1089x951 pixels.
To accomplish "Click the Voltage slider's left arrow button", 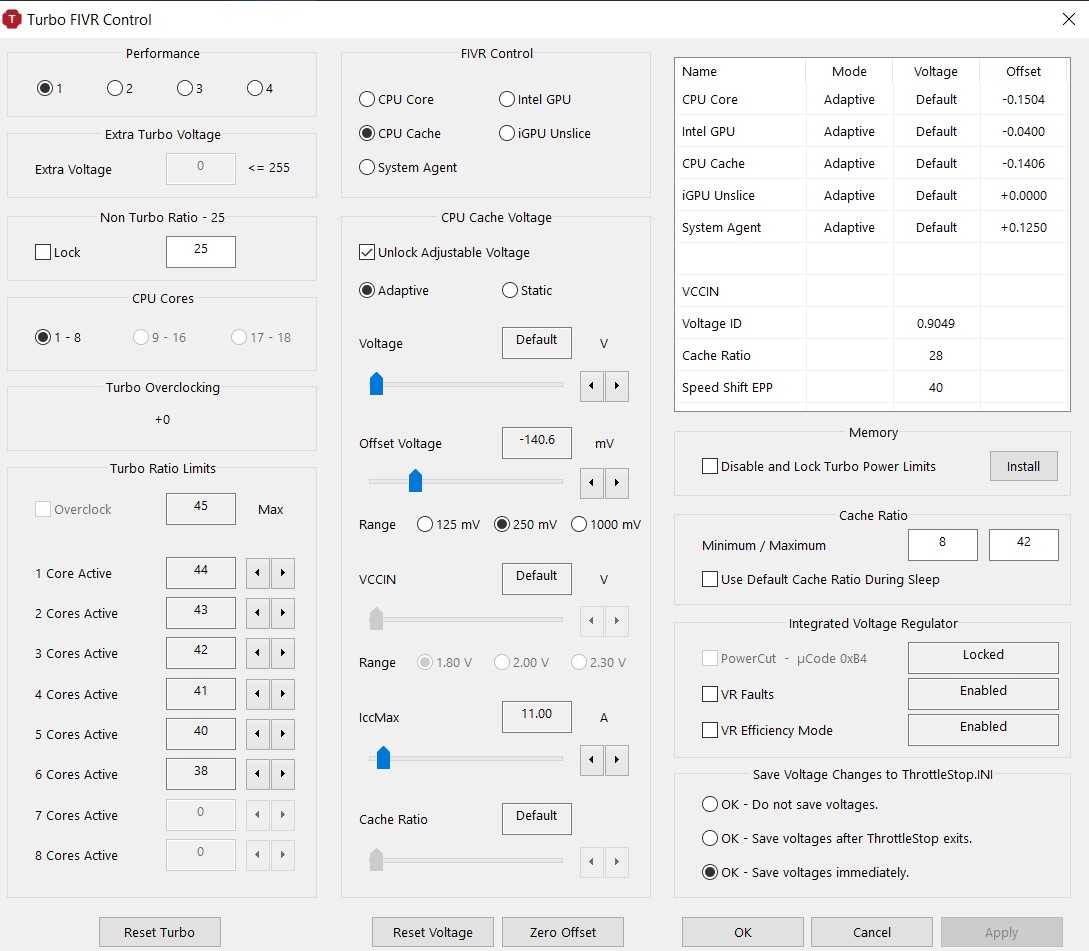I will pos(592,386).
